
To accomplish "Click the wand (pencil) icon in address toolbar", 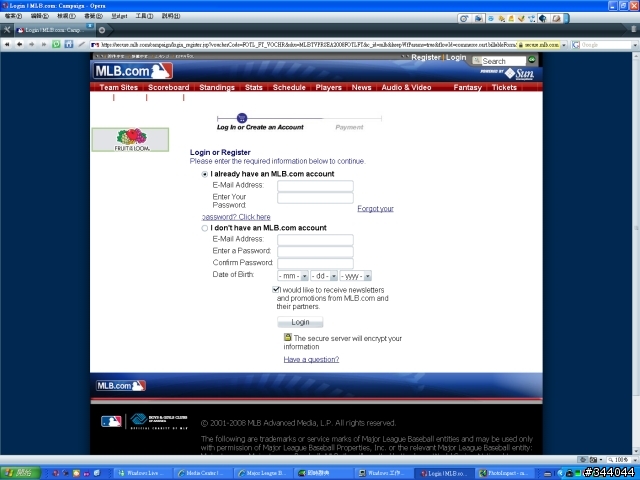I will (82, 44).
